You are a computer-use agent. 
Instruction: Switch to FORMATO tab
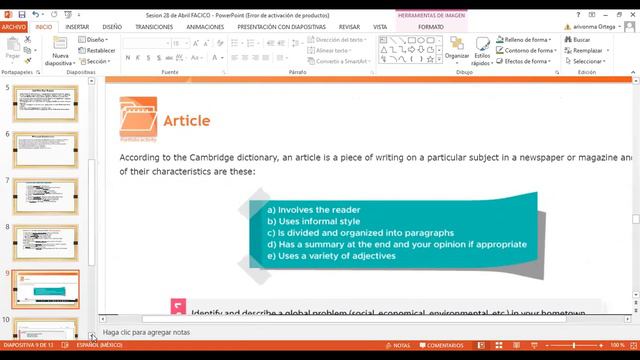point(431,27)
